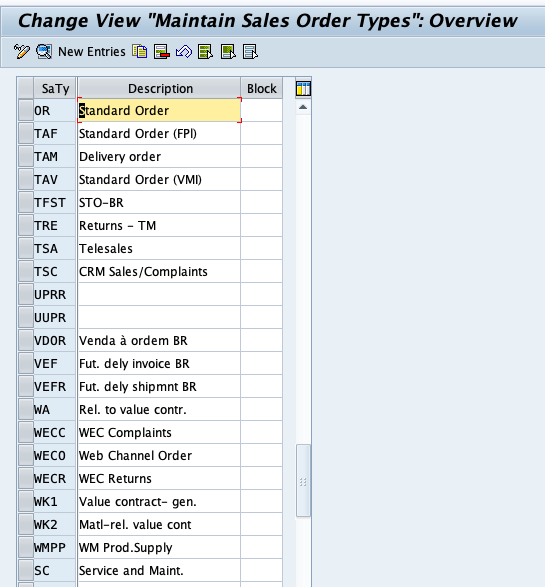This screenshot has width=545, height=587.
Task: Select the row selector for TFST
Action: click(26, 202)
